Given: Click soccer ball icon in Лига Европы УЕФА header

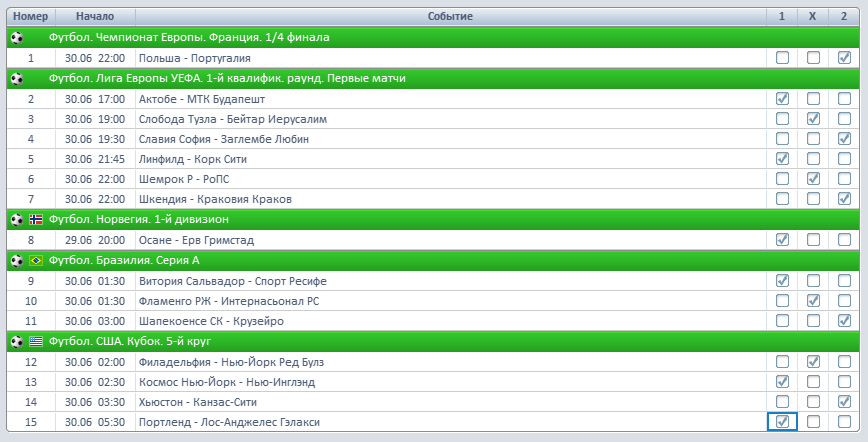Looking at the screenshot, I should pyautogui.click(x=17, y=79).
